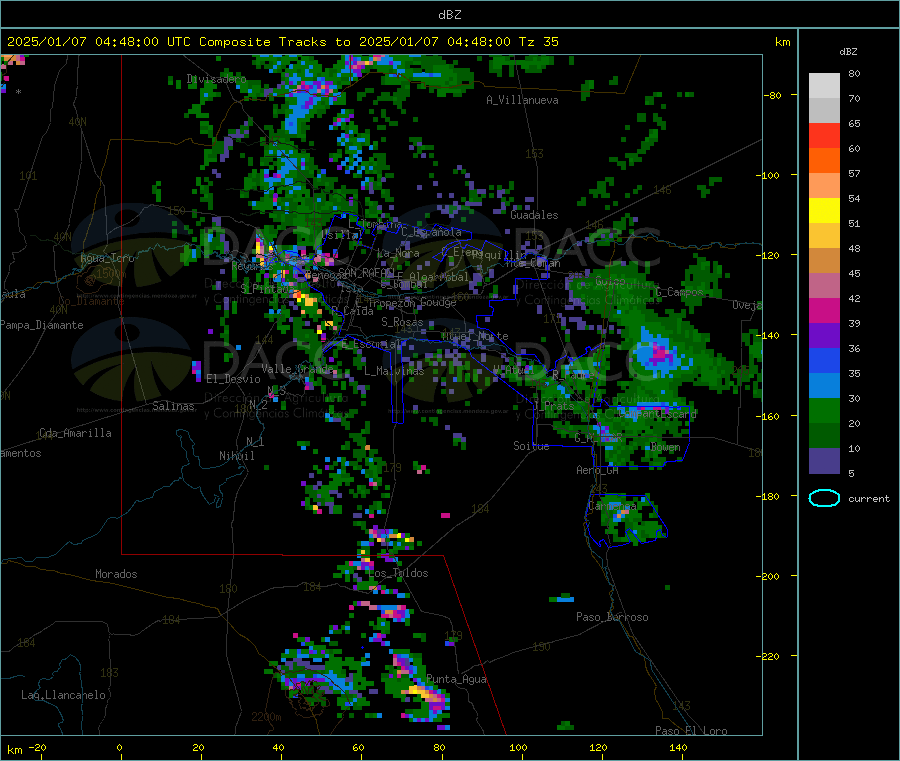Click the -80 km tick on right axis
The width and height of the screenshot is (900, 761).
[772, 95]
